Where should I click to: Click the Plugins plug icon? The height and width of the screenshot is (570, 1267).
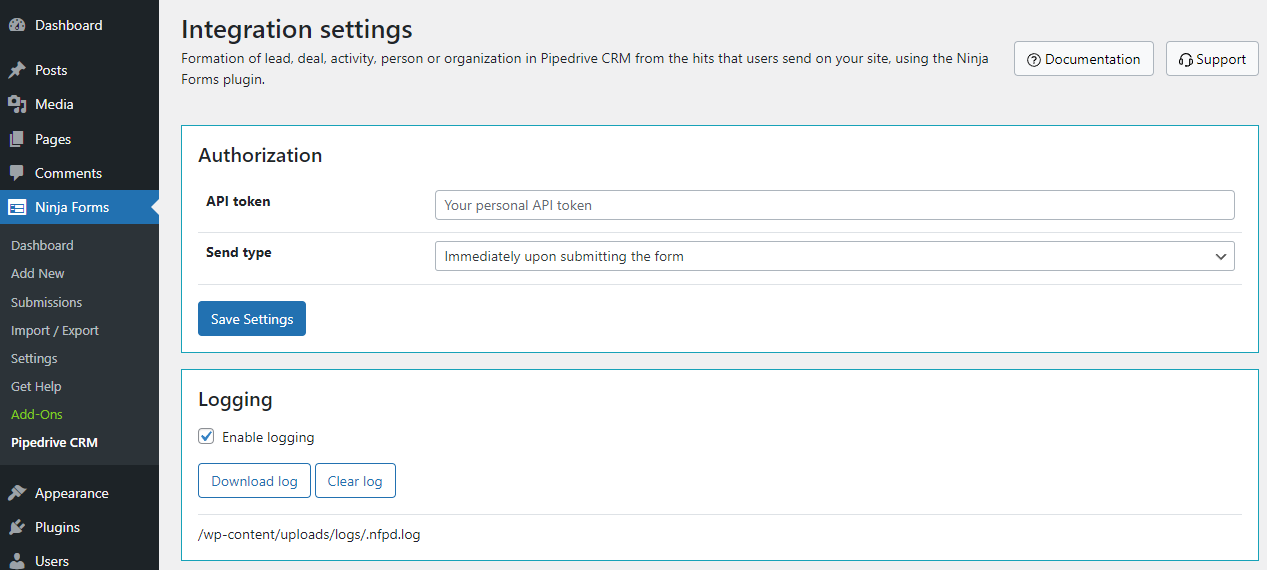[x=17, y=527]
